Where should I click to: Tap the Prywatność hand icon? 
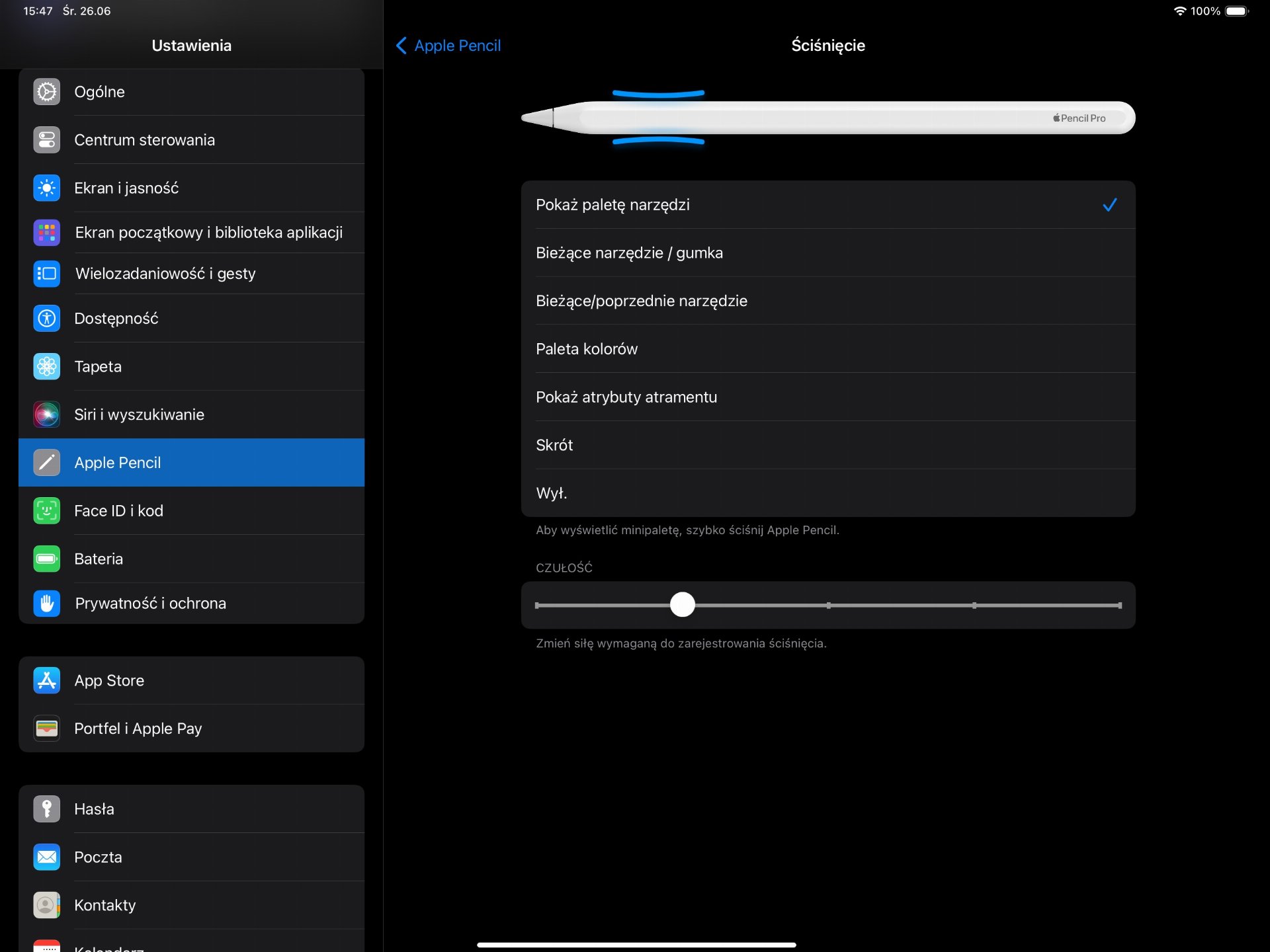[46, 604]
